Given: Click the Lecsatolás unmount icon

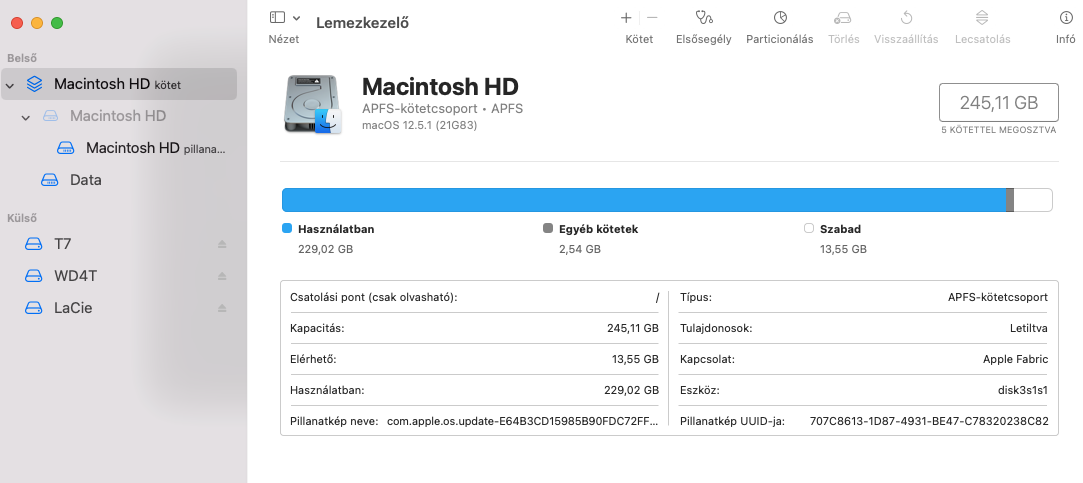Looking at the screenshot, I should click(982, 18).
